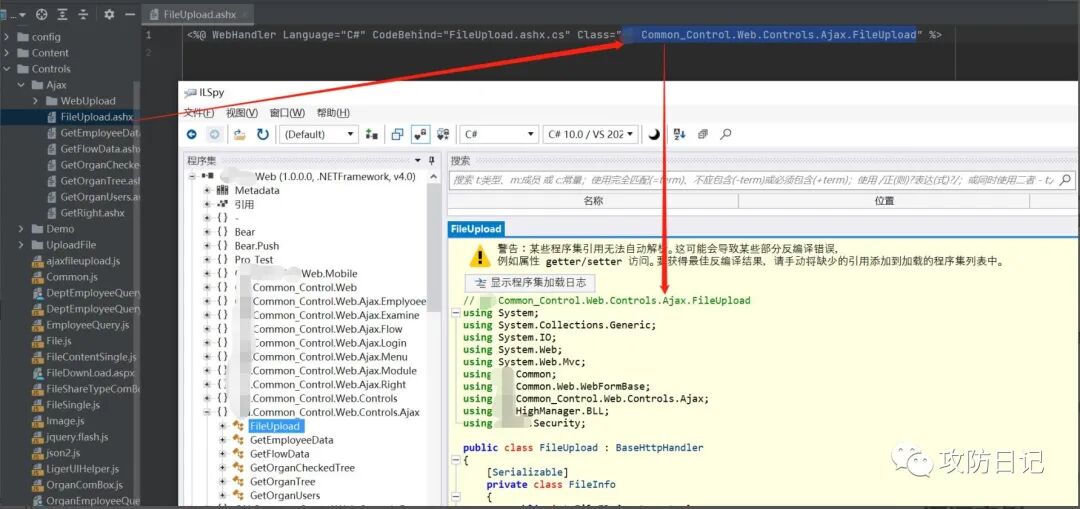
Task: Collapse the Web assembly root node
Action: [x=192, y=176]
